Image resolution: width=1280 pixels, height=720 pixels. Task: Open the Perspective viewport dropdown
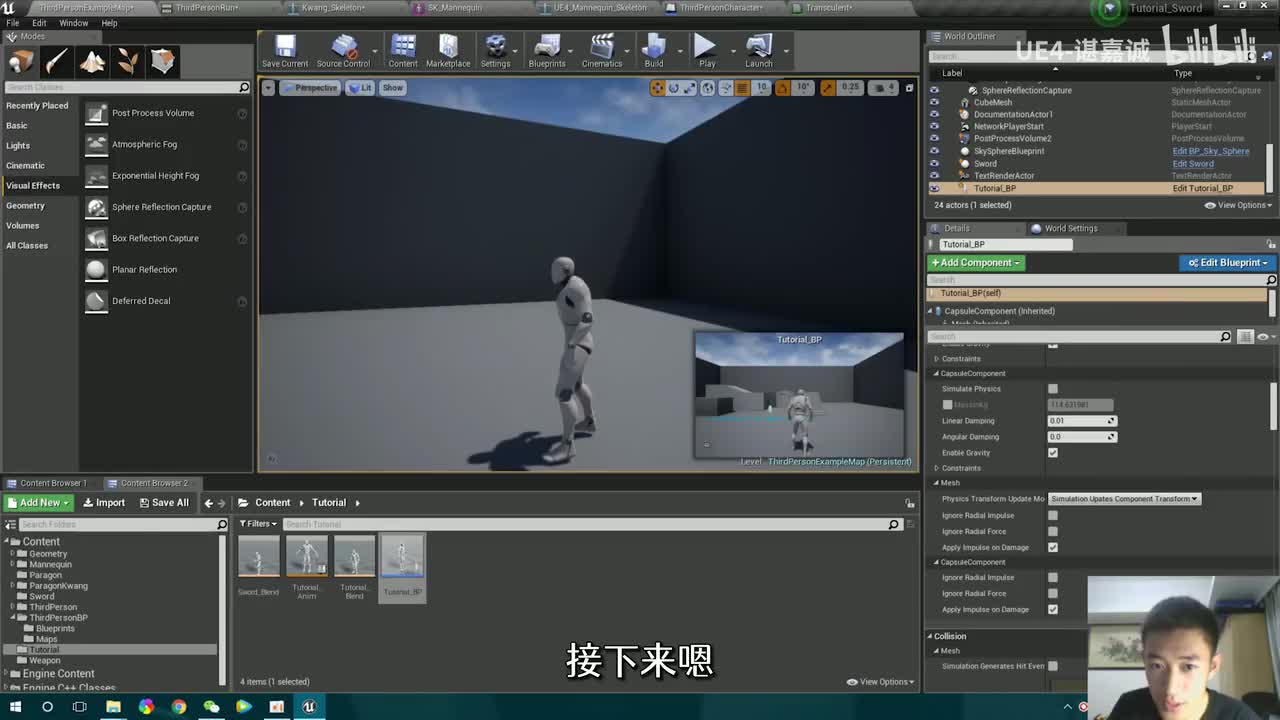[x=310, y=88]
